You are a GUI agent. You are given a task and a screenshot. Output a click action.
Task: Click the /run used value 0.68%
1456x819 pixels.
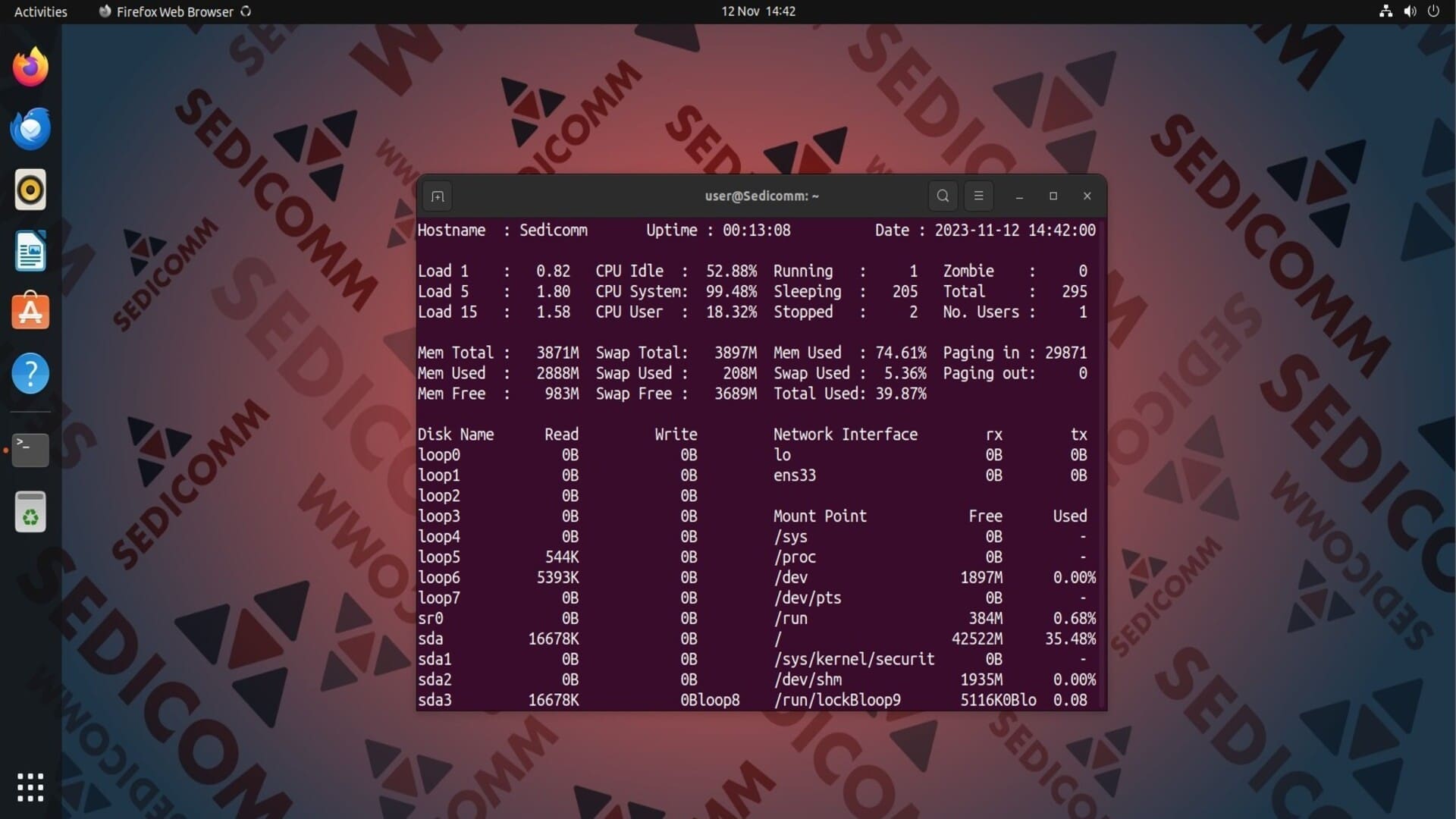pos(1074,618)
